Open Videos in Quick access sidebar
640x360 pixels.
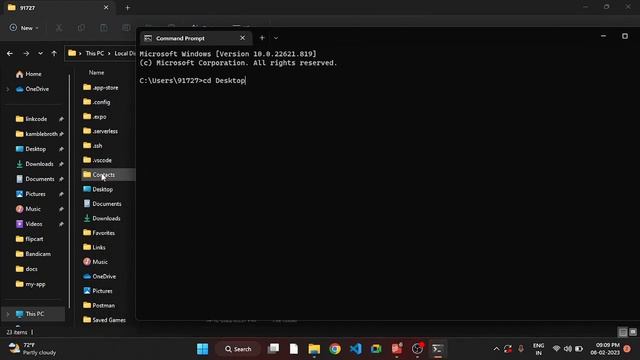click(x=33, y=224)
